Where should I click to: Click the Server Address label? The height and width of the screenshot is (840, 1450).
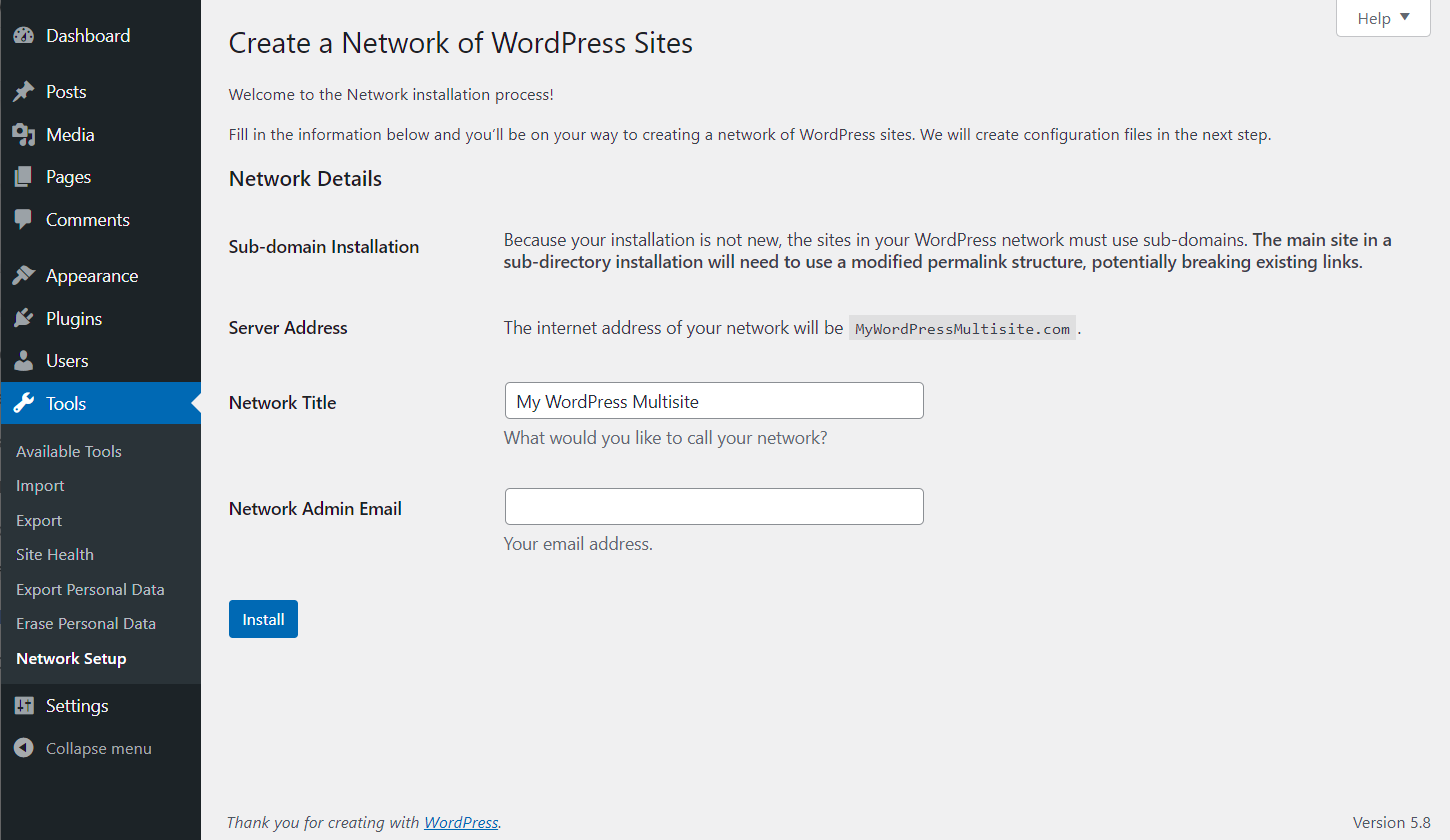(x=288, y=328)
